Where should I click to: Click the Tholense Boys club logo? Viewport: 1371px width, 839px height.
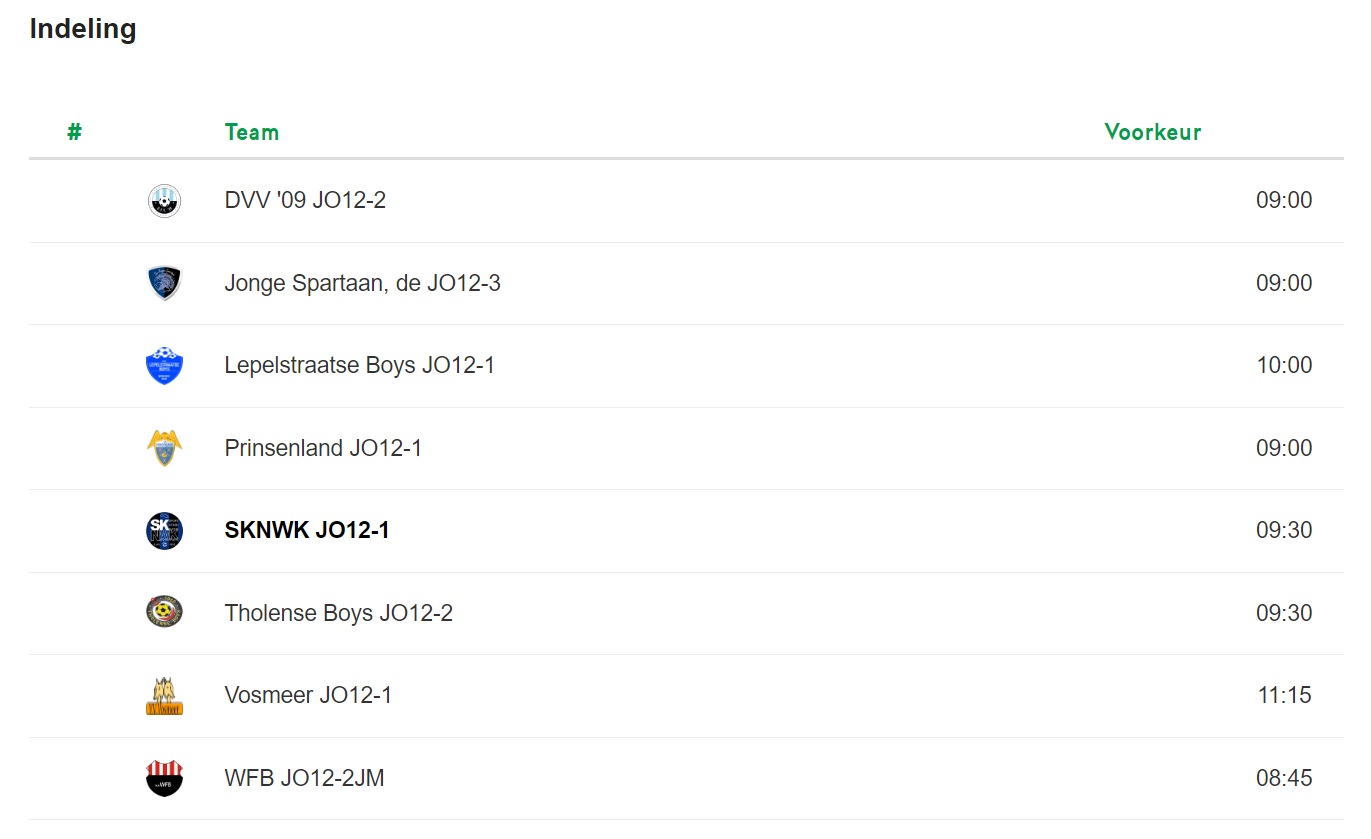pos(164,613)
